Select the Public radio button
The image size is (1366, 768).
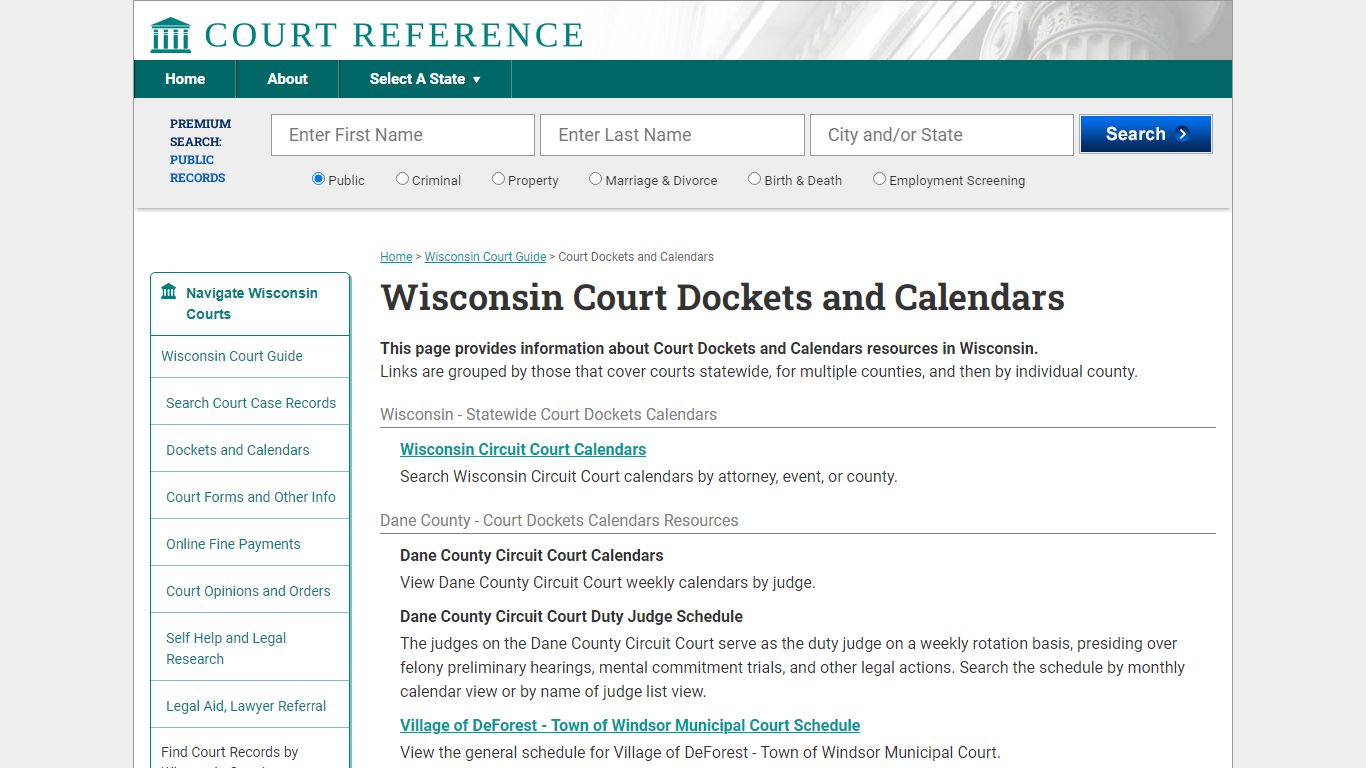tap(318, 179)
